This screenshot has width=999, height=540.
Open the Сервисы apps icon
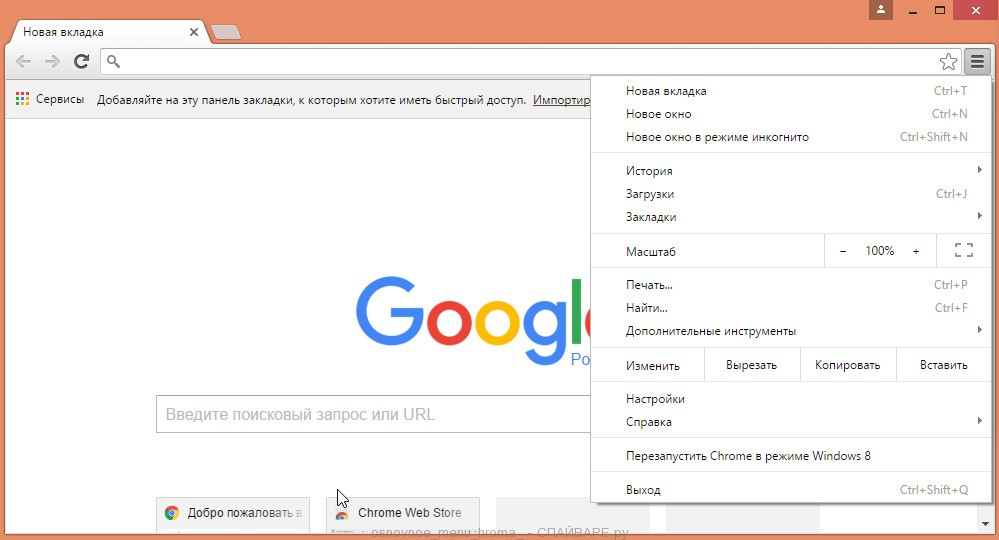tap(23, 100)
